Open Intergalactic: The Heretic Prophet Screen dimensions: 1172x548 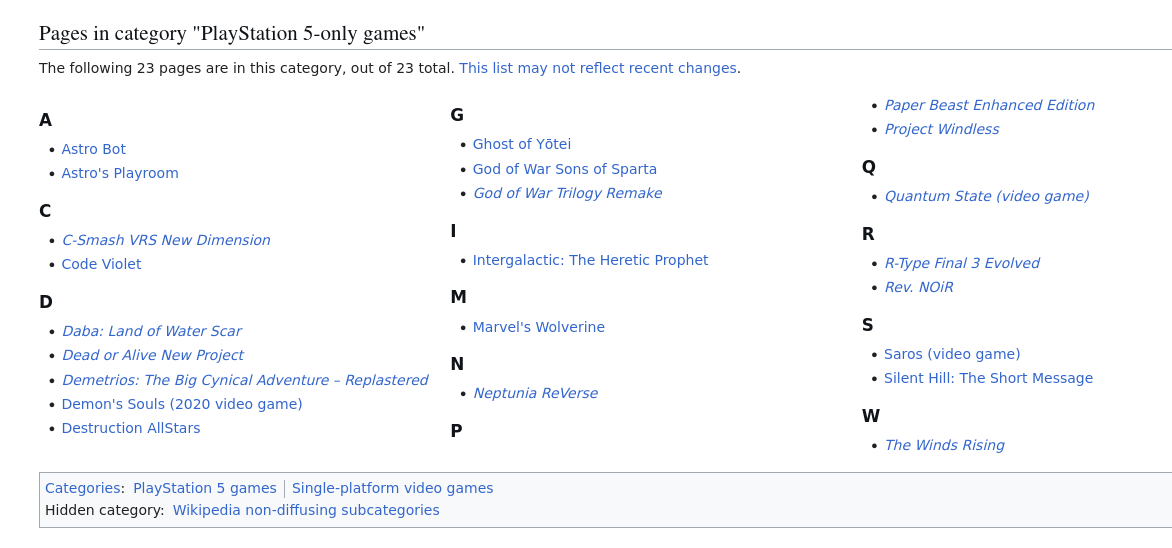(x=590, y=260)
